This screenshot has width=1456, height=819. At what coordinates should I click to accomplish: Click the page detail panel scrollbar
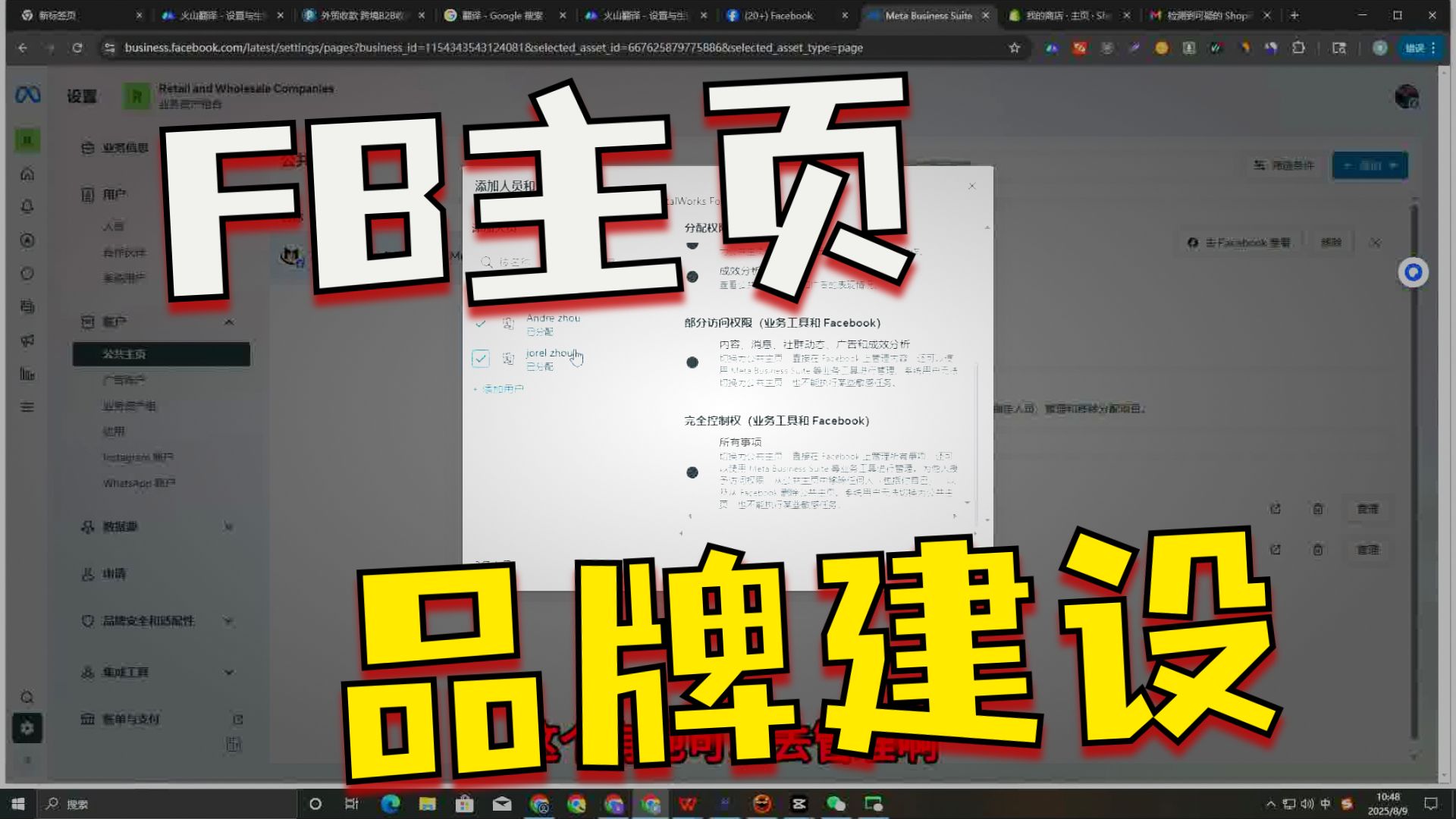[x=1414, y=470]
